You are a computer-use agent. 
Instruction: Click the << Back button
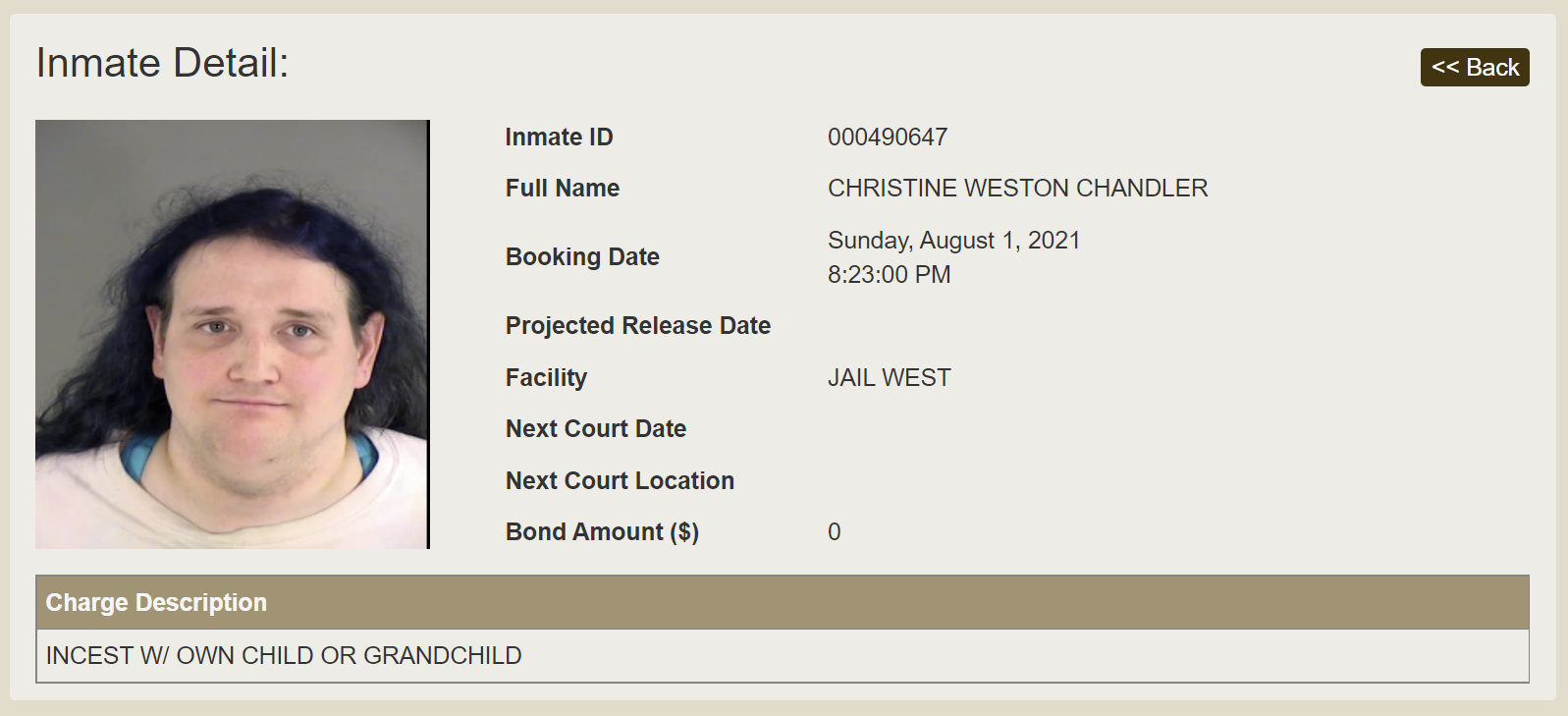tap(1474, 68)
